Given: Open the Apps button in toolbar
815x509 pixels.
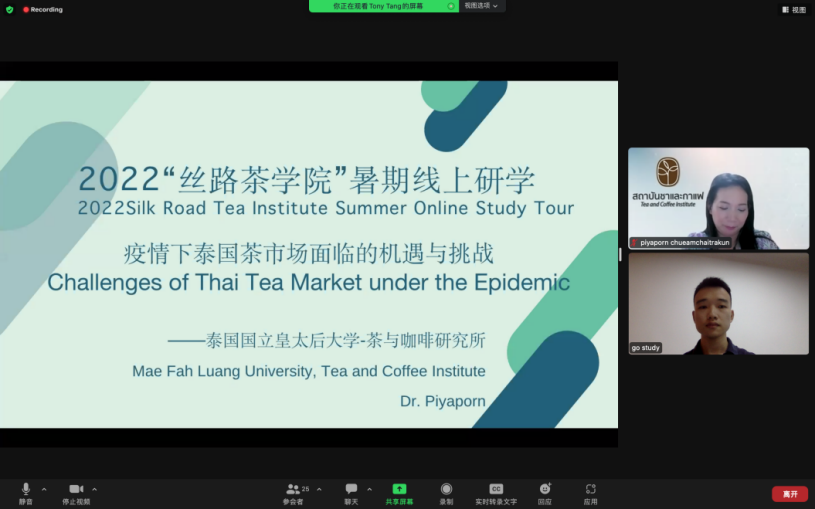Looking at the screenshot, I should point(591,490).
